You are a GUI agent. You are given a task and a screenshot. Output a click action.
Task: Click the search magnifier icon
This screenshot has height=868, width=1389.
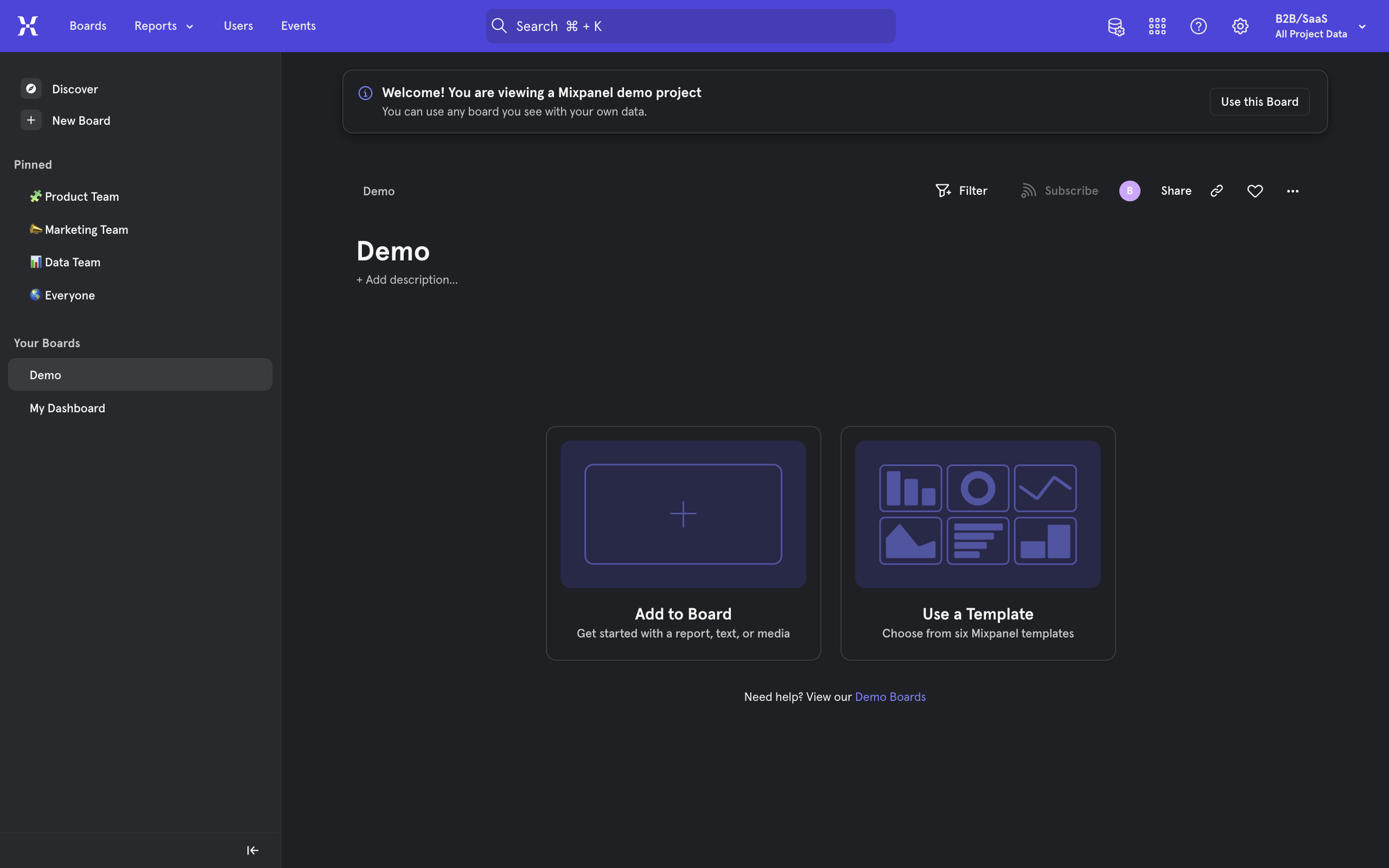[x=499, y=26]
